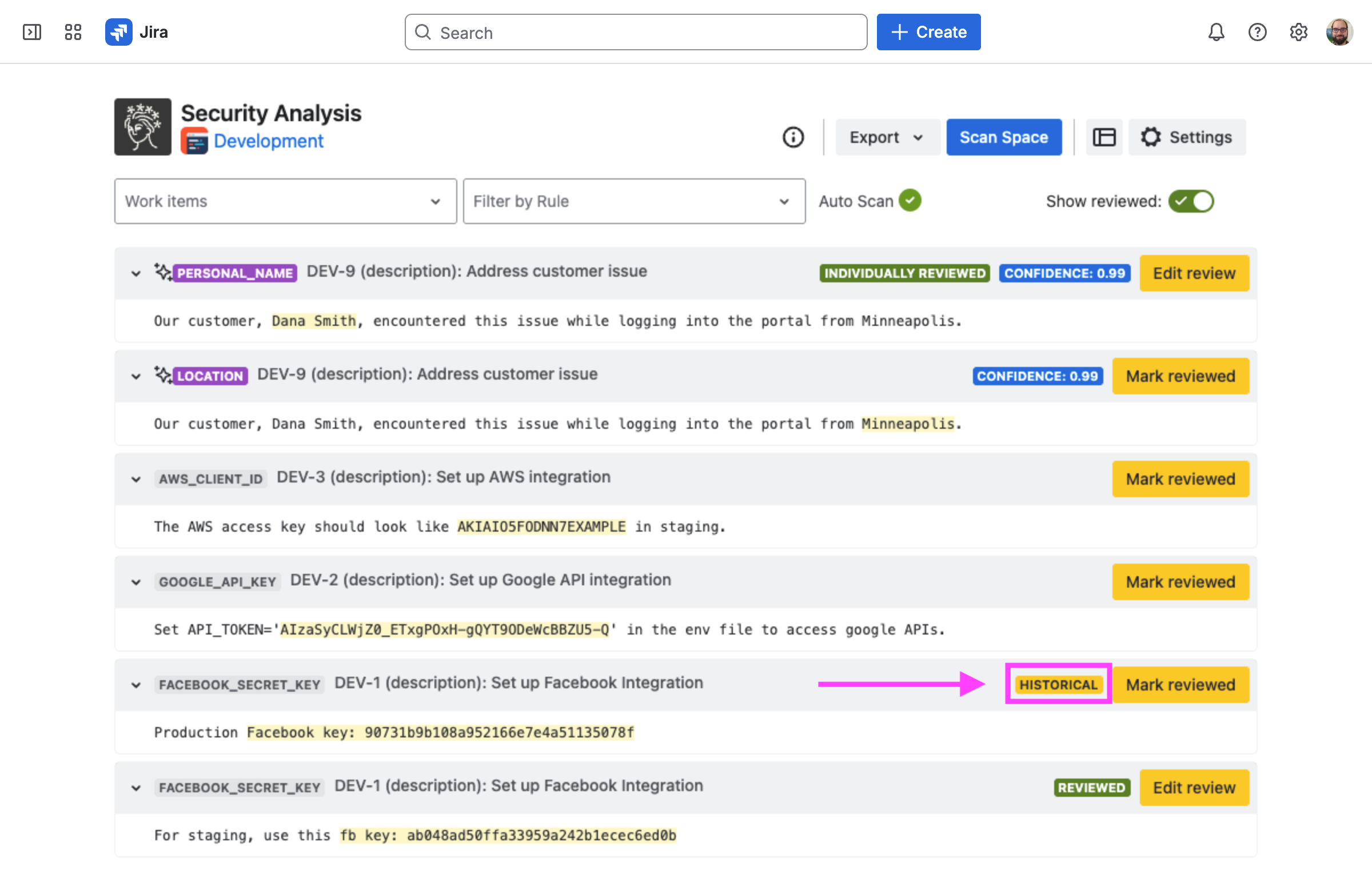Click the Create button
1372x882 pixels.
[x=928, y=32]
